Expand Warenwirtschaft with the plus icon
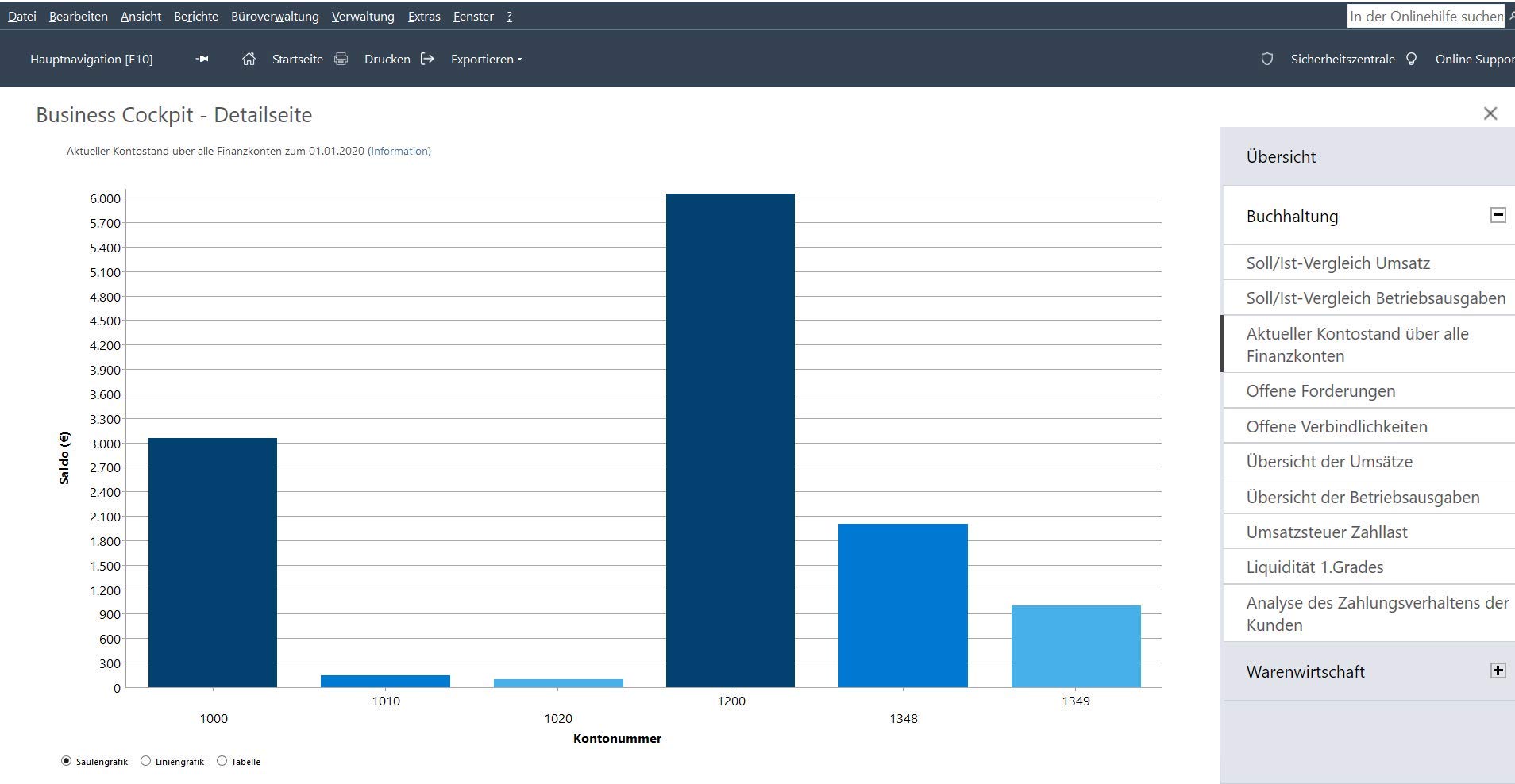Screen dimensions: 1515x784 (1498, 671)
